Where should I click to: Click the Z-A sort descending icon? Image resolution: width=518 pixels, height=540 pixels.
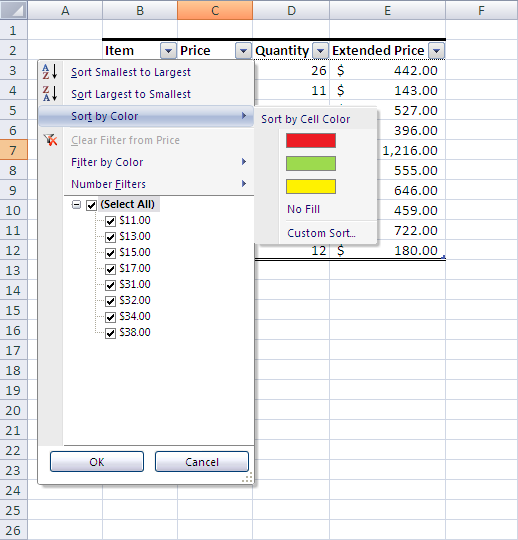point(50,94)
